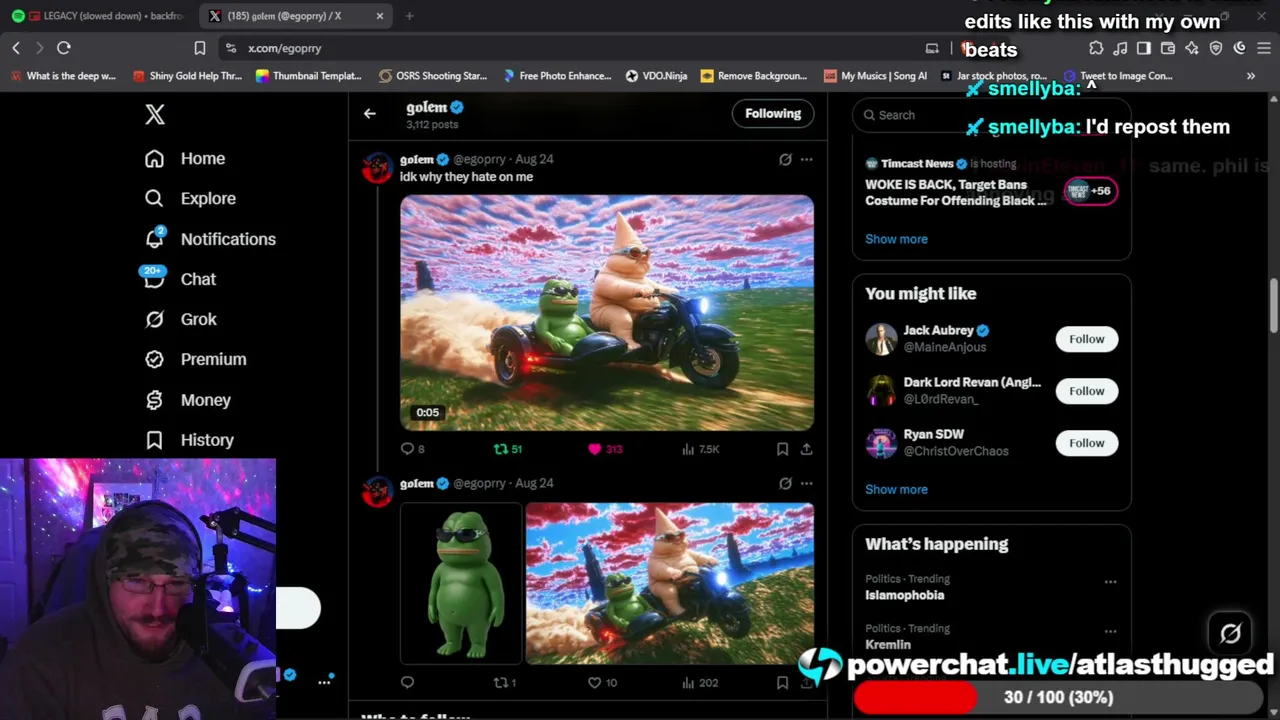This screenshot has width=1280, height=720.
Task: Like the post with 10 likes
Action: coord(602,683)
